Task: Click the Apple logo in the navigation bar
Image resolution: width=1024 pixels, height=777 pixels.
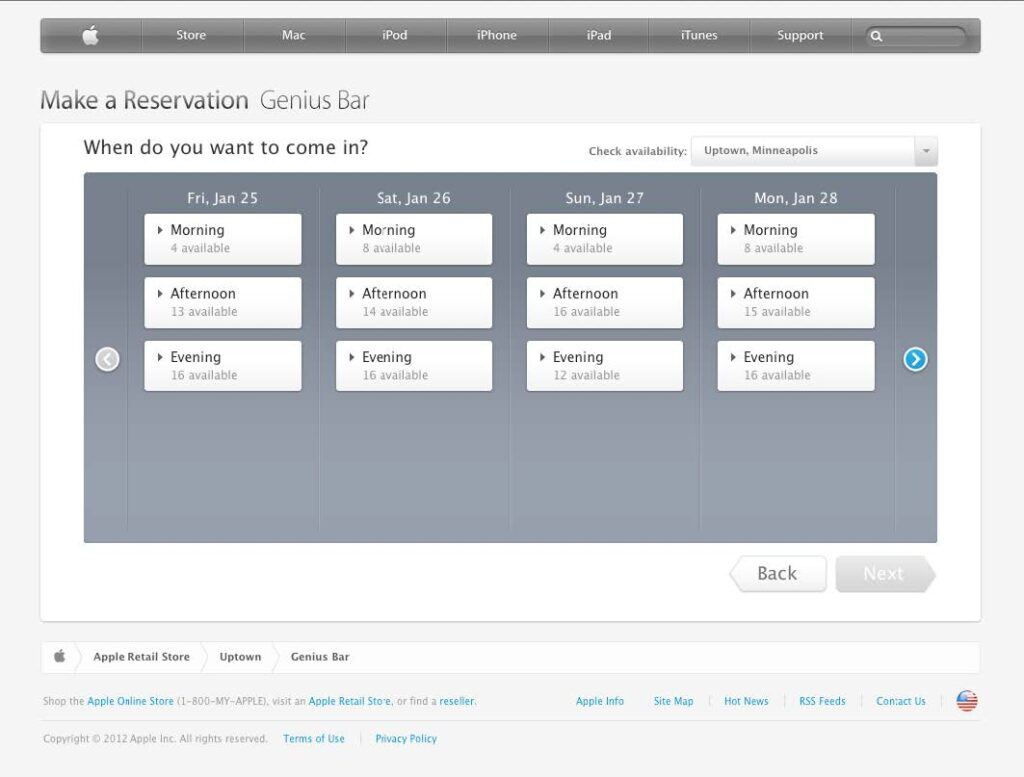Action: coord(90,36)
